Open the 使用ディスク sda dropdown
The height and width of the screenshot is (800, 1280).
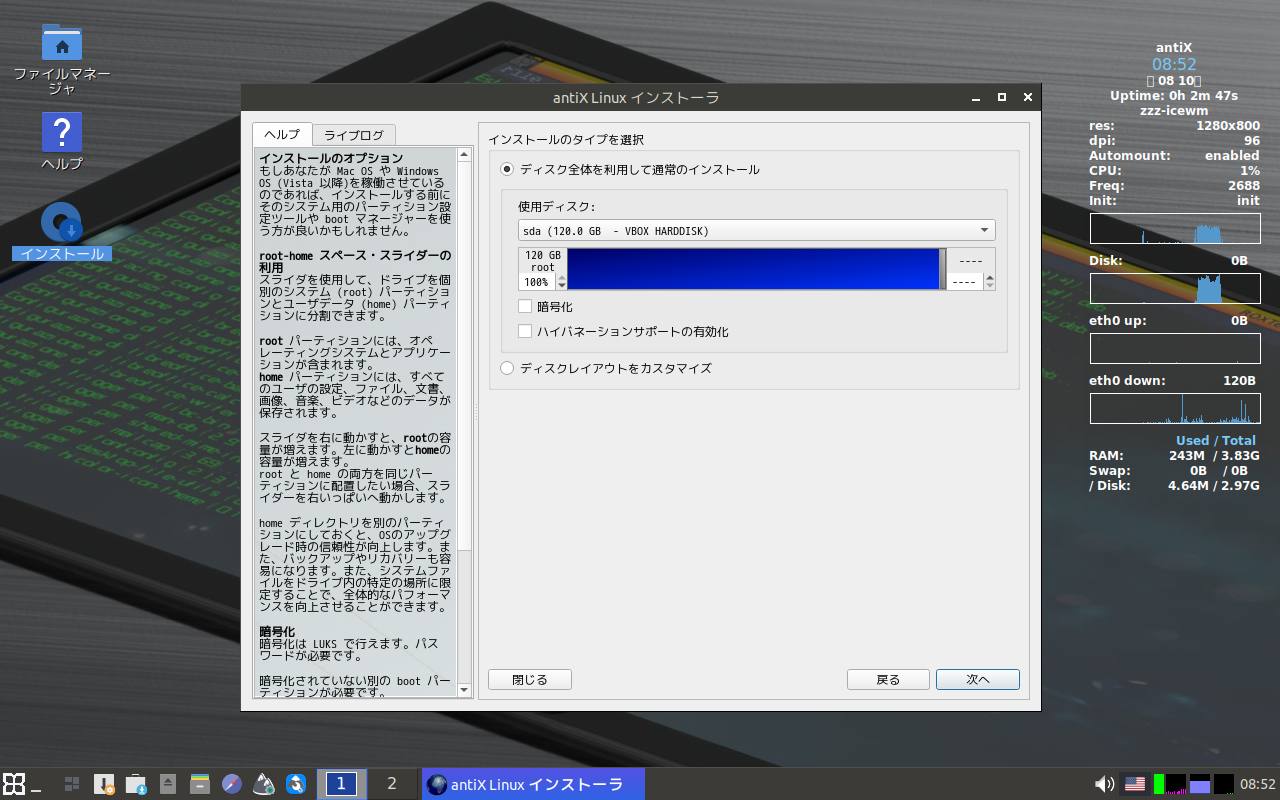757,231
